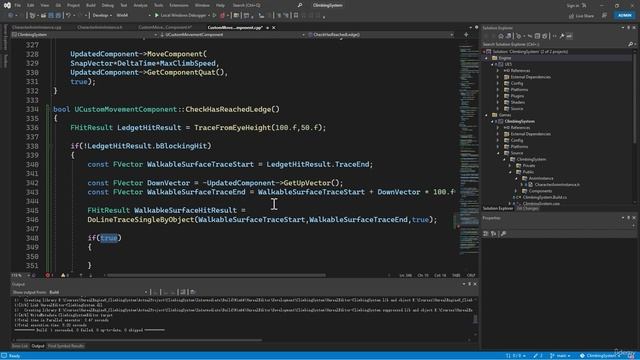Click Solution Explorer search magnifier icon
The width and height of the screenshot is (640, 360).
point(630,44)
